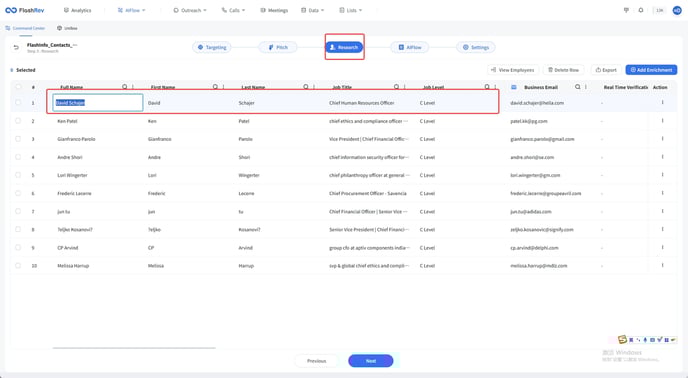Open action menu for Gianfranco Parolo row

point(663,139)
